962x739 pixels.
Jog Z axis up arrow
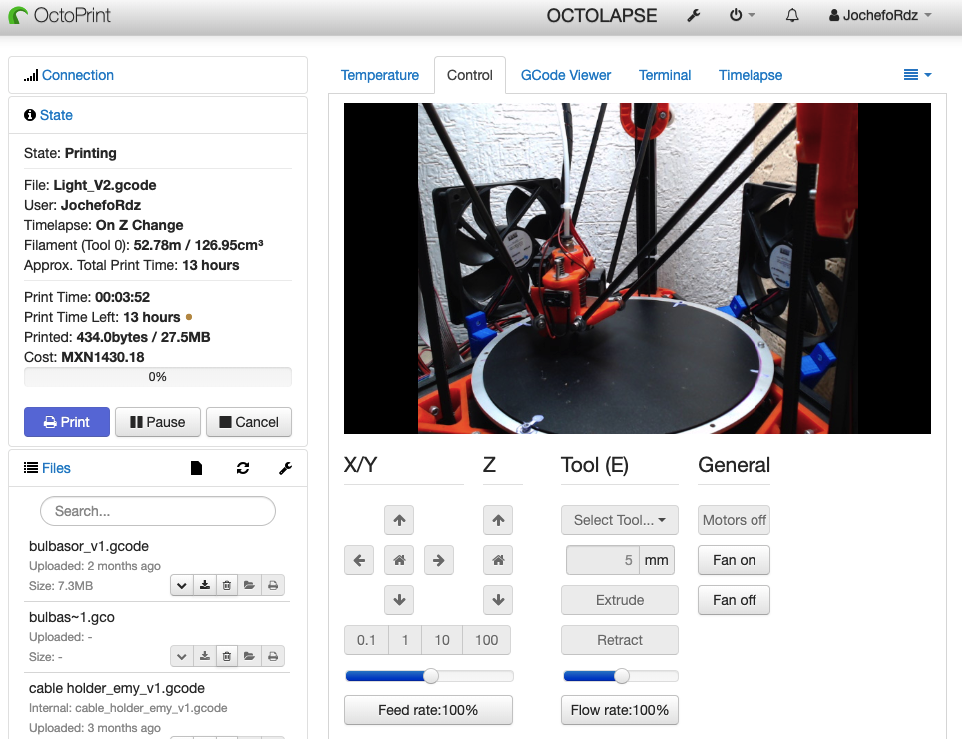pos(498,521)
